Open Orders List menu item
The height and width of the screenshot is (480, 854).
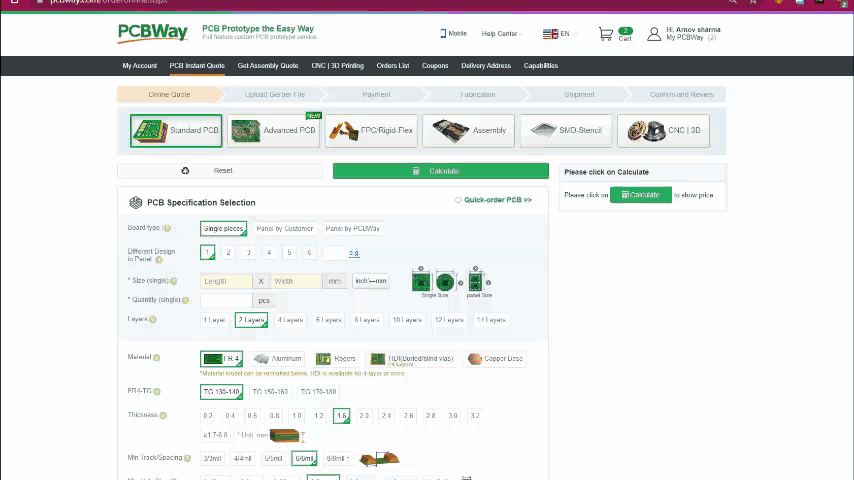click(x=393, y=66)
